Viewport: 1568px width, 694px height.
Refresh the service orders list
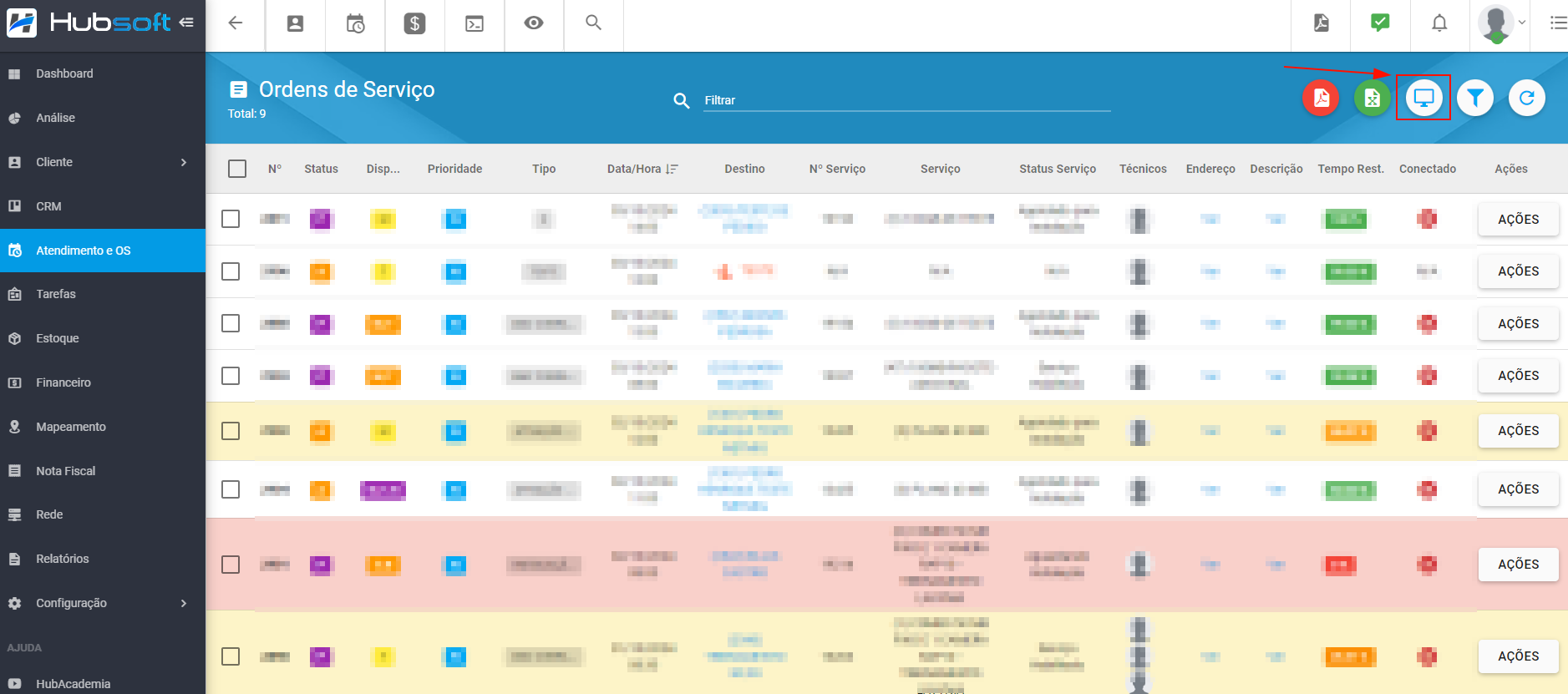pyautogui.click(x=1526, y=99)
